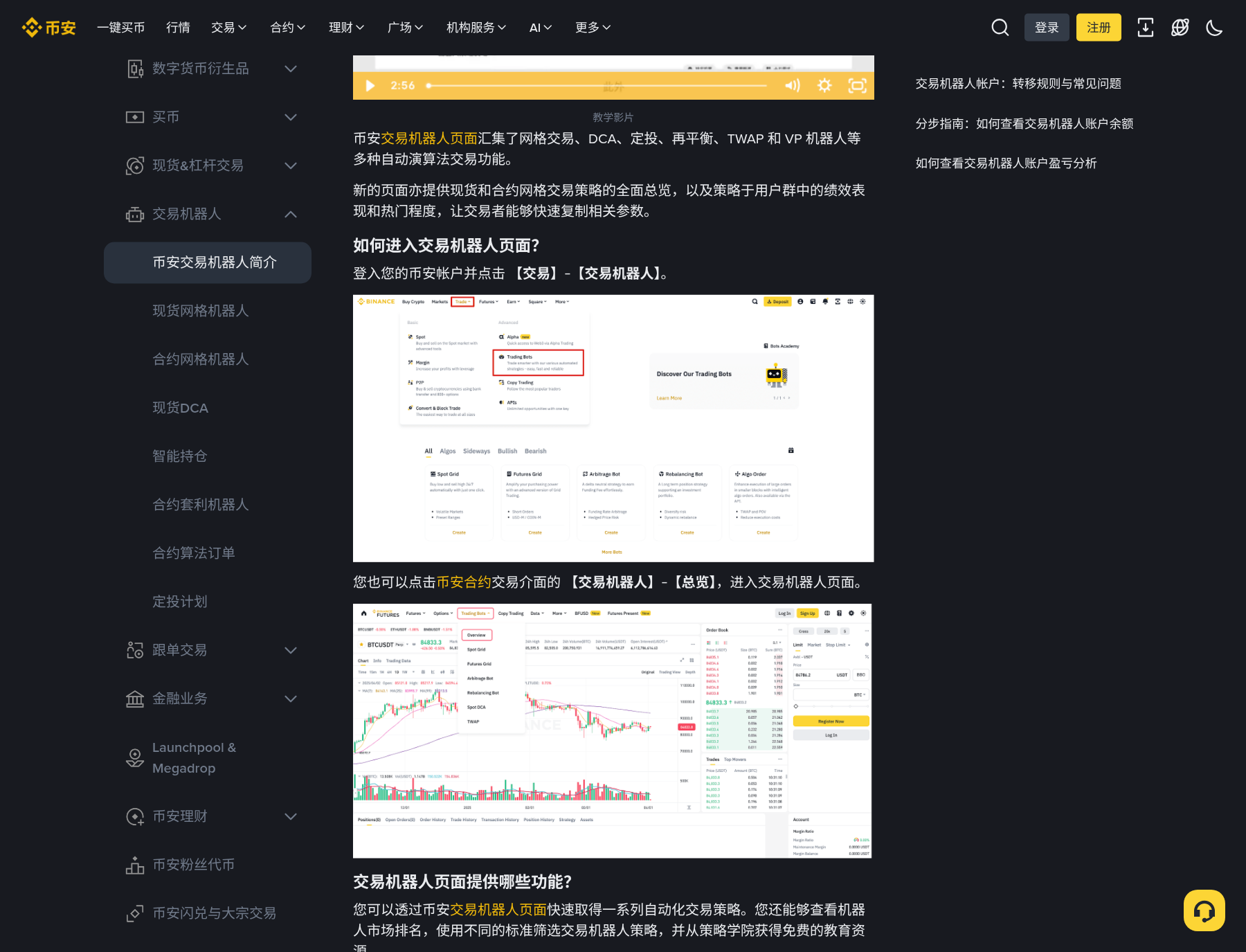The image size is (1246, 952).
Task: Open the 合约 top menu dropdown
Action: coord(287,28)
